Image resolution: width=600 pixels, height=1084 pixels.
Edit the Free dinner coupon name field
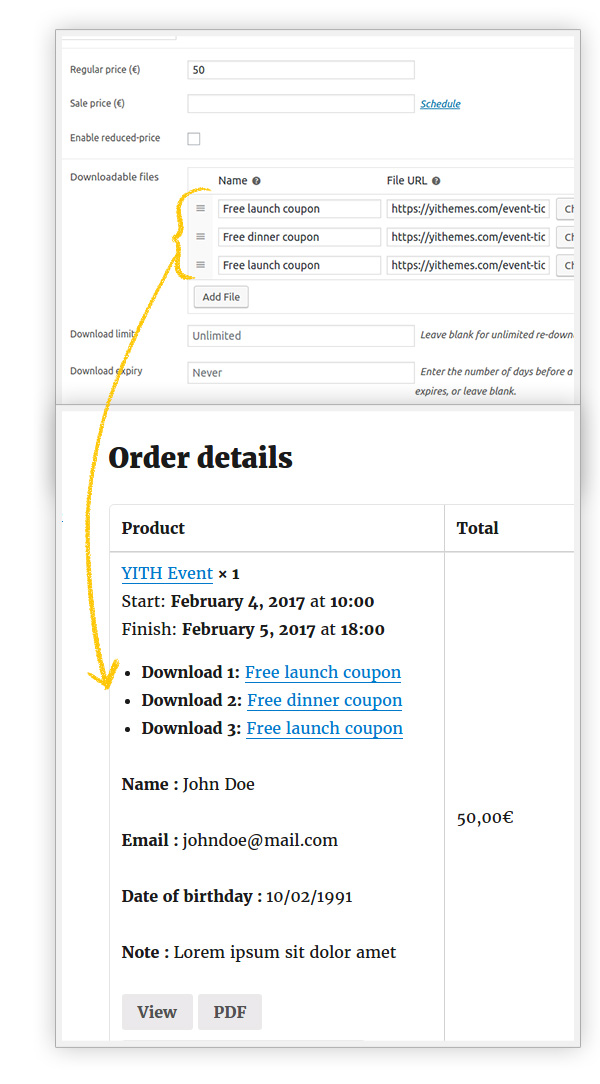coord(299,237)
